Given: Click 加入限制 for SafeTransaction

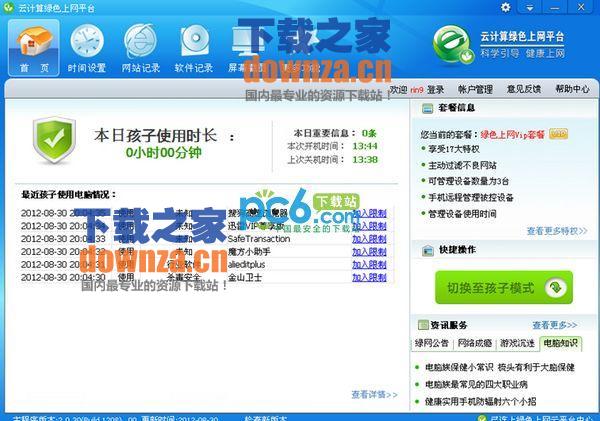Looking at the screenshot, I should (369, 239).
